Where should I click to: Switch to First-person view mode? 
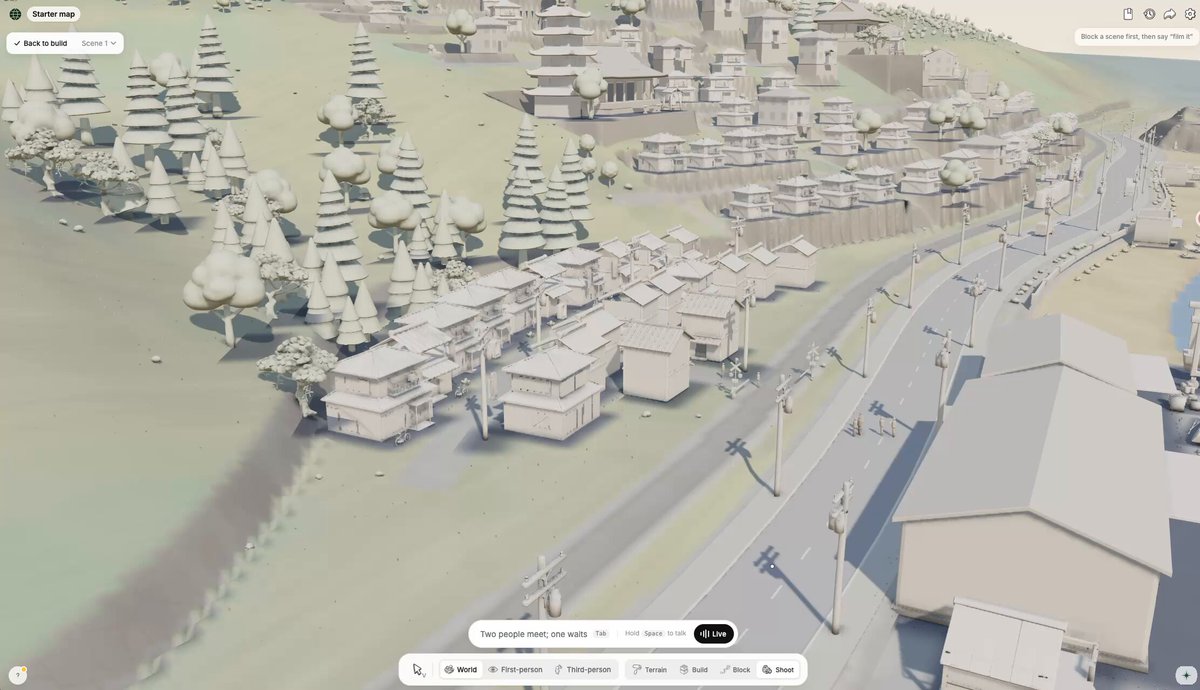pos(515,670)
